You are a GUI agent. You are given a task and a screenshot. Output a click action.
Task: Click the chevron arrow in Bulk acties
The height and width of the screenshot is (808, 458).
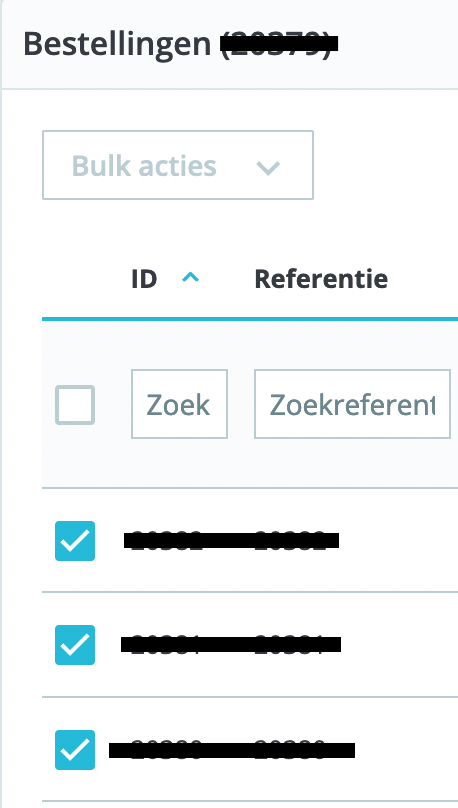pos(268,167)
